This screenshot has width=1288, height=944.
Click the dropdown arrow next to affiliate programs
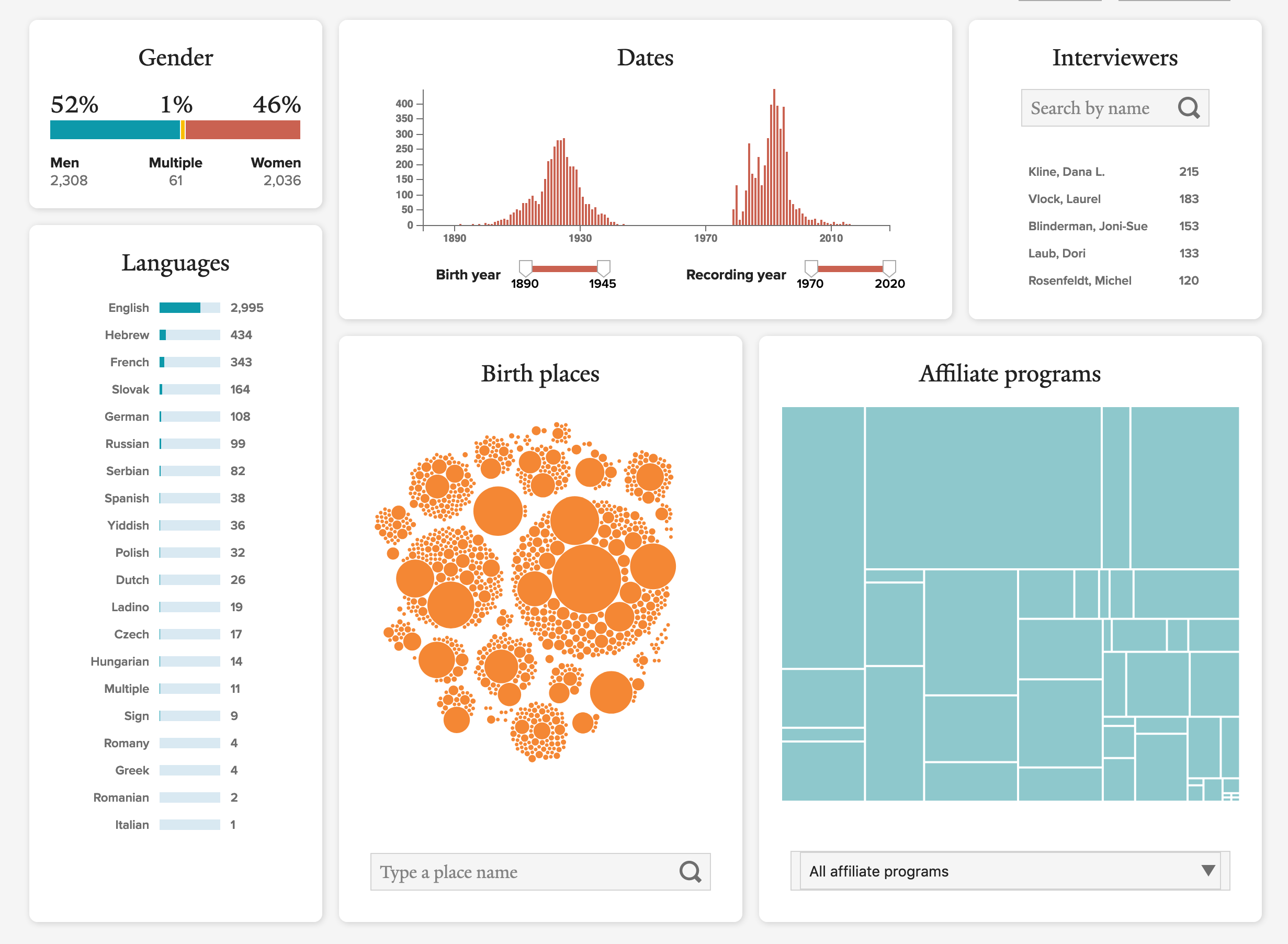[1207, 870]
